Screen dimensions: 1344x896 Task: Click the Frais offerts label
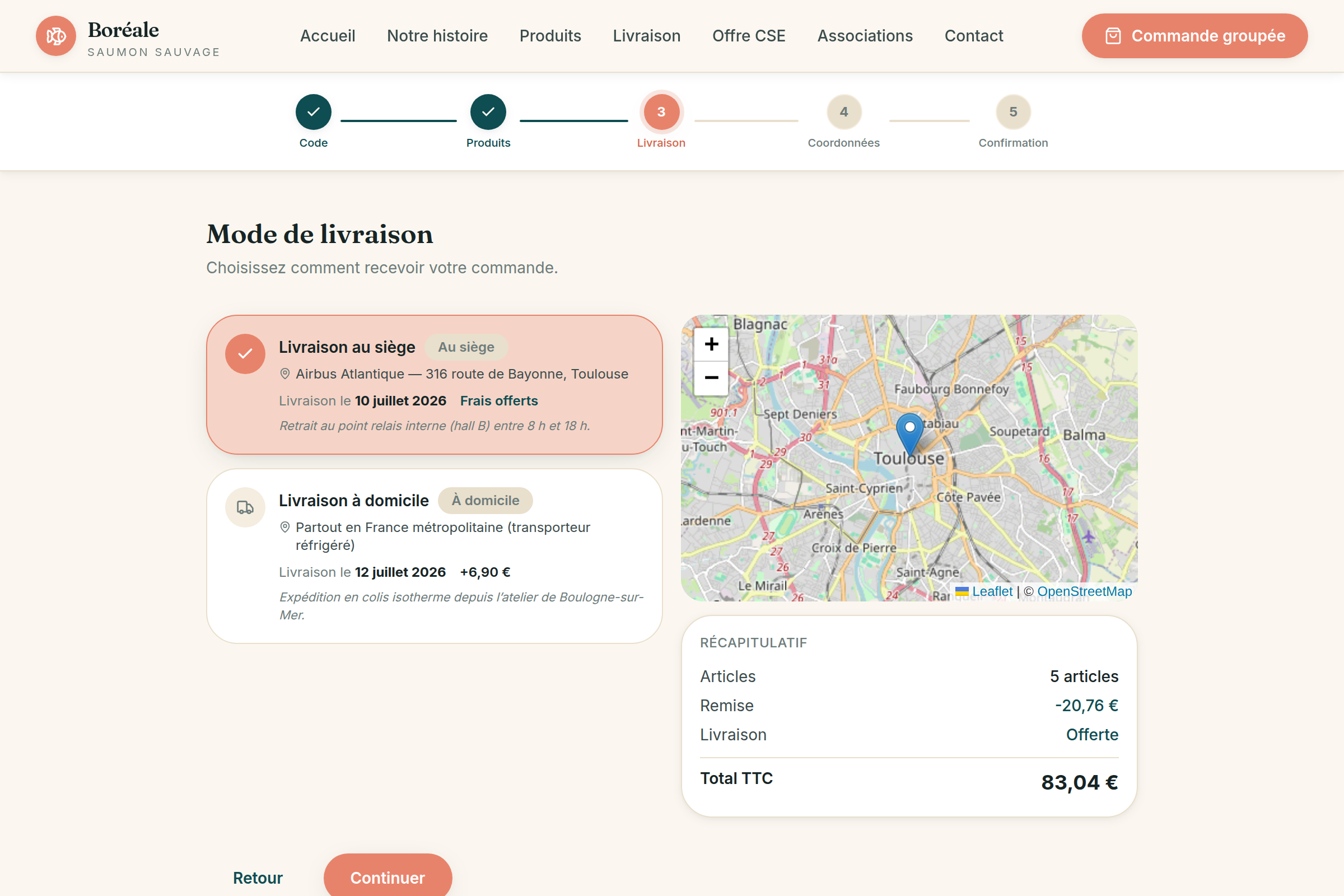[499, 401]
